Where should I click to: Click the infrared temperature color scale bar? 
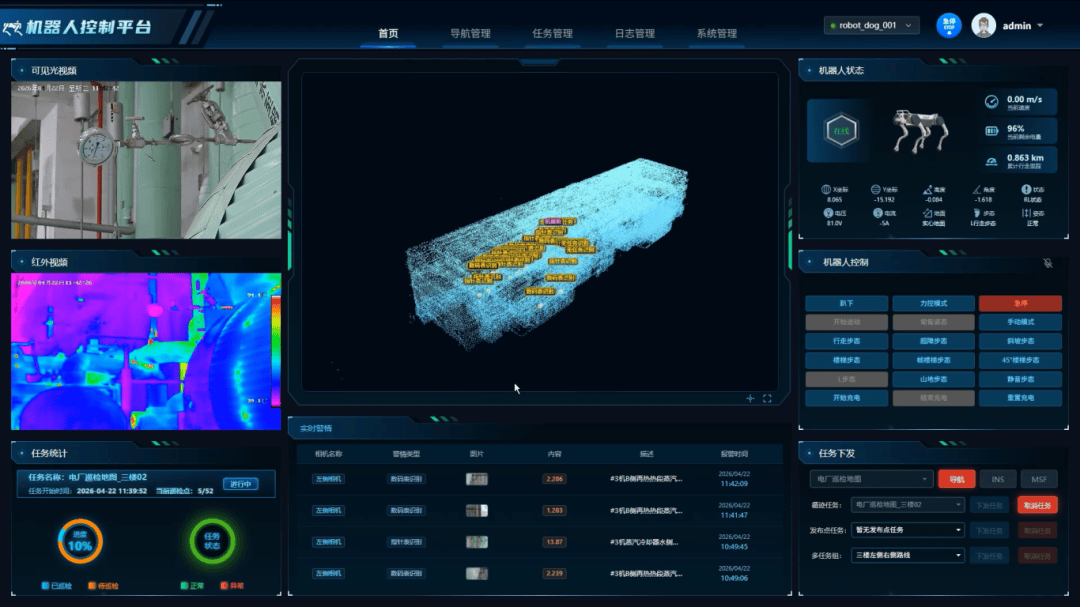coord(276,350)
